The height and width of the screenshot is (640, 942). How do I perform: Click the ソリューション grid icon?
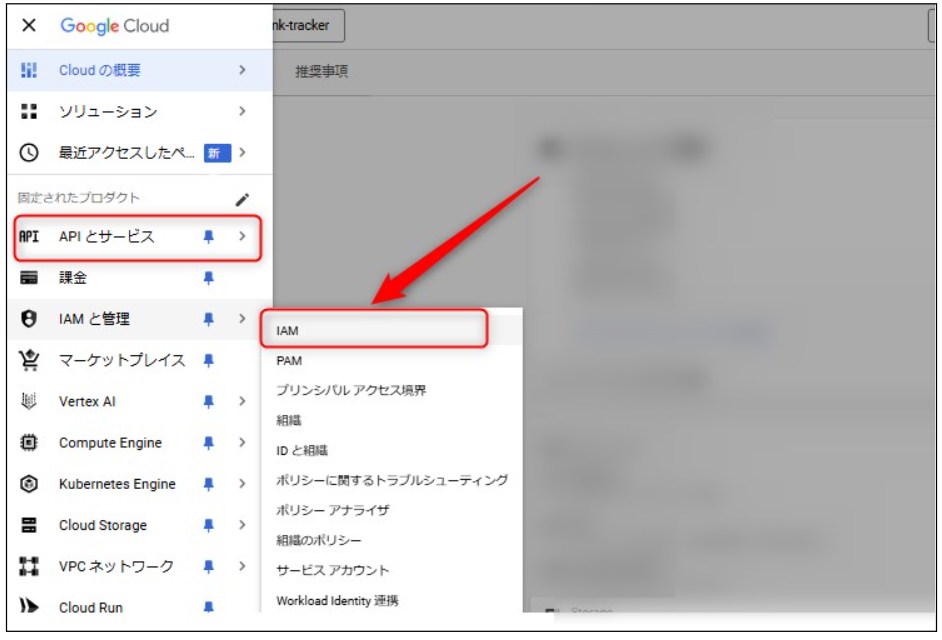(28, 111)
